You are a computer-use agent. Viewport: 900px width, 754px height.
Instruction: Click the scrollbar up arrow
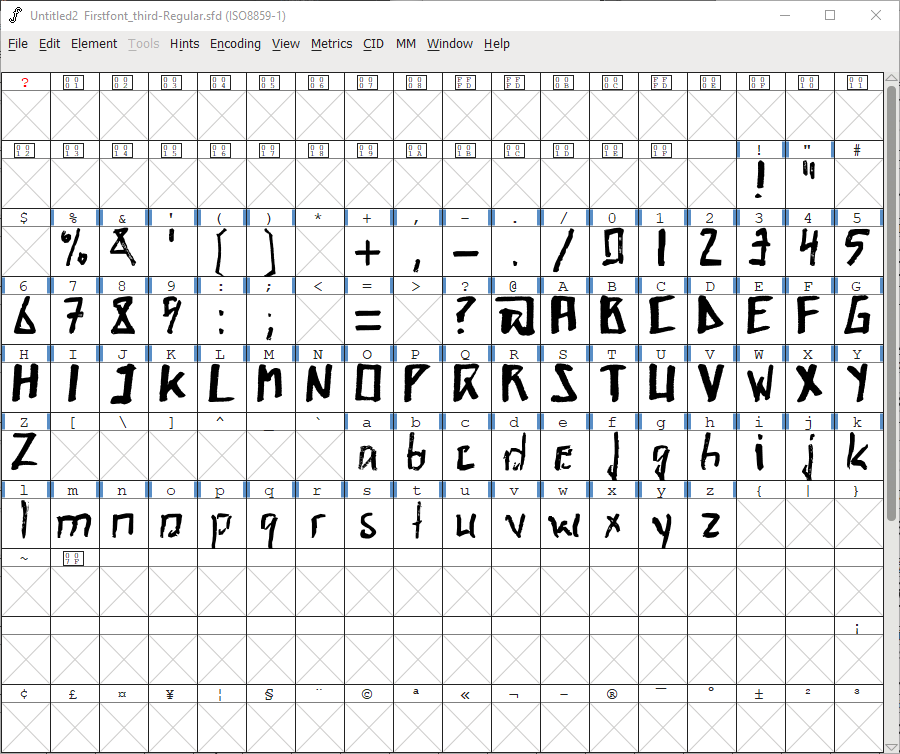pos(891,77)
